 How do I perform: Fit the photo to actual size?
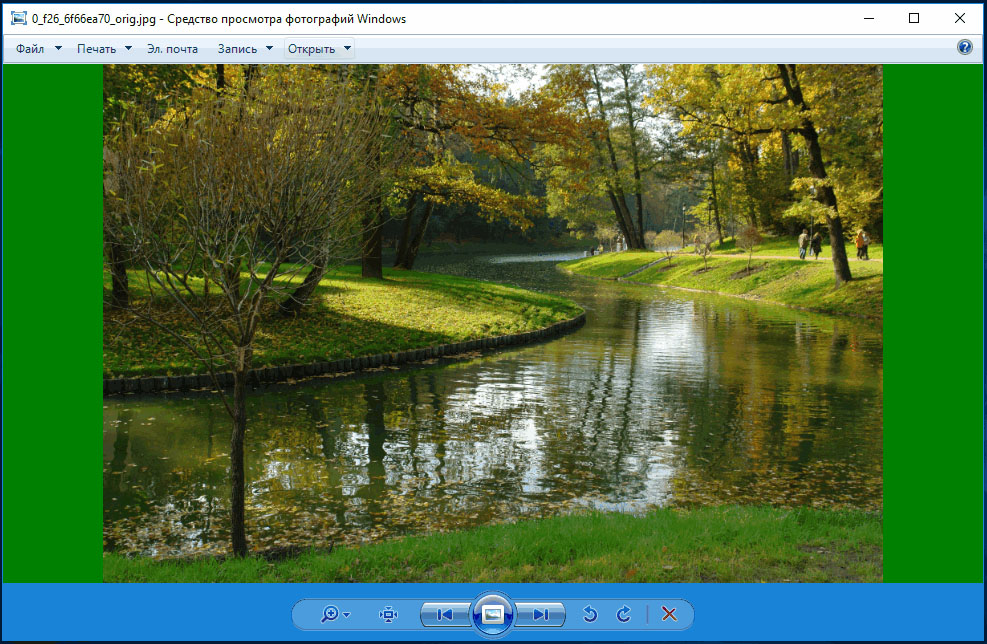point(388,614)
